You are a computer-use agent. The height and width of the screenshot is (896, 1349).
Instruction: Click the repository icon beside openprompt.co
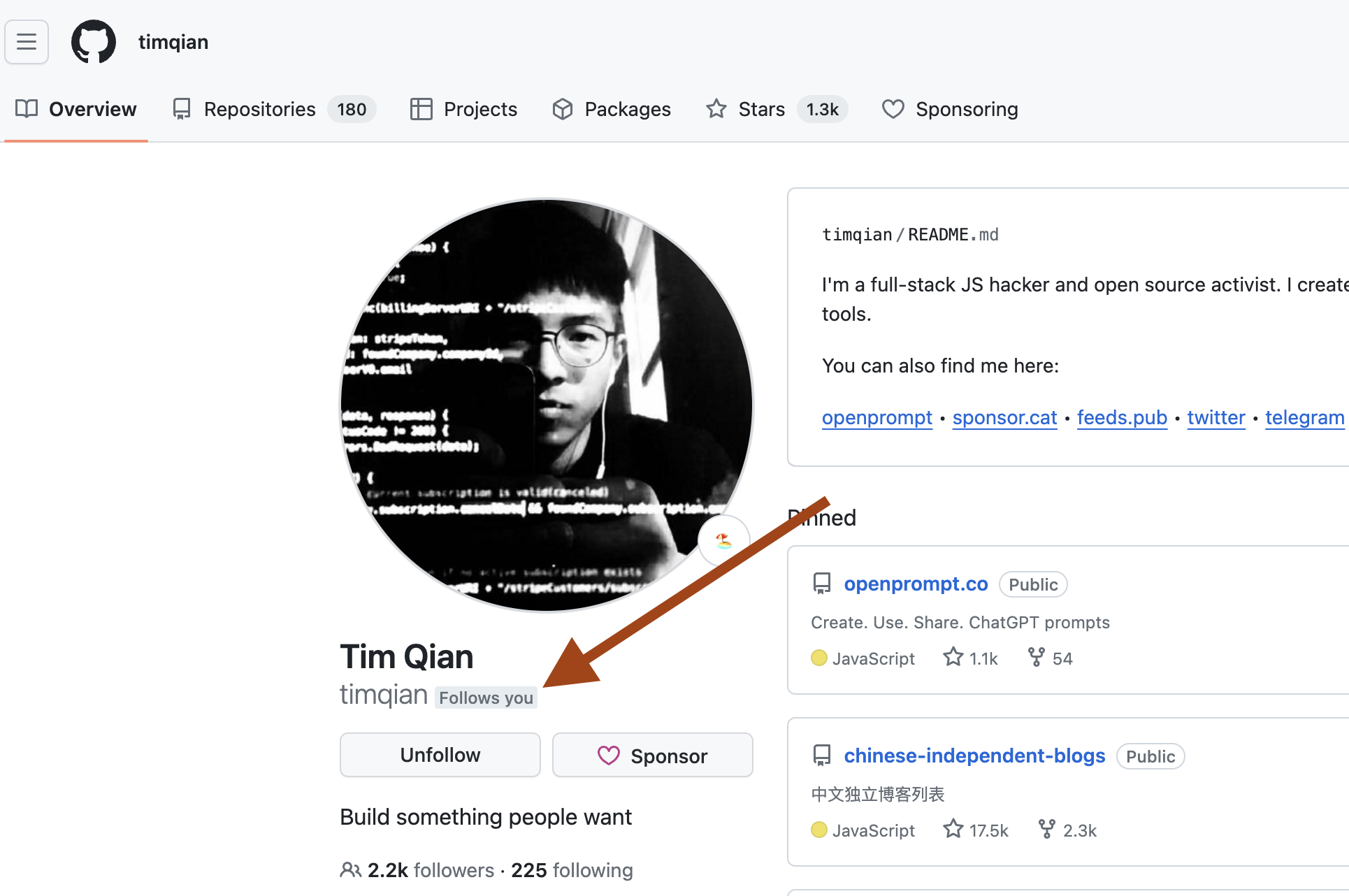pyautogui.click(x=822, y=583)
